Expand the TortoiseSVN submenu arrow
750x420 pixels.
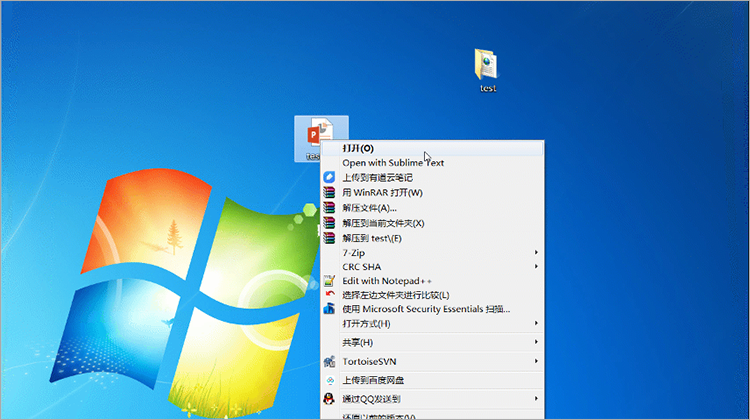[536, 361]
